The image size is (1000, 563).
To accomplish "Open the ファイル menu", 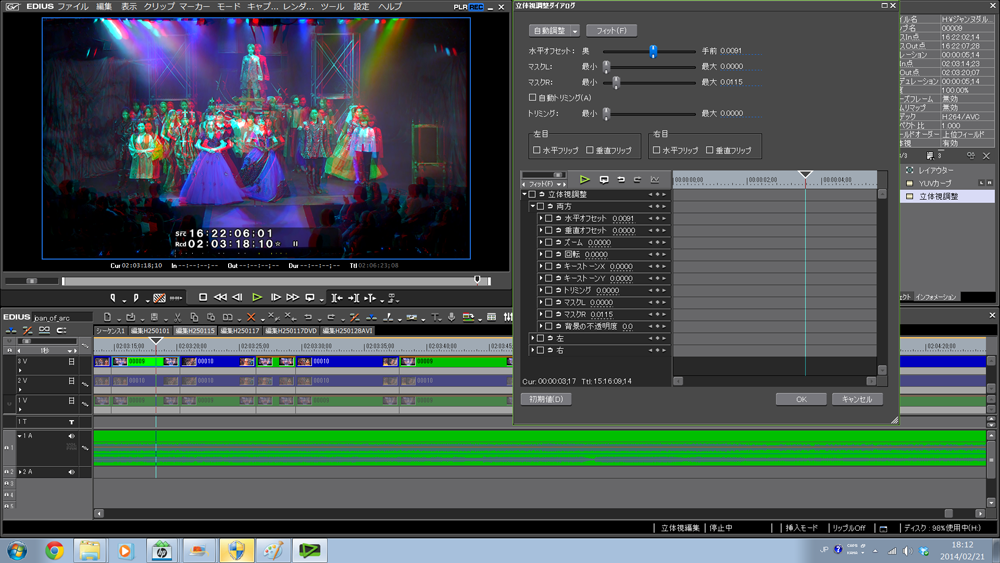I will [73, 6].
